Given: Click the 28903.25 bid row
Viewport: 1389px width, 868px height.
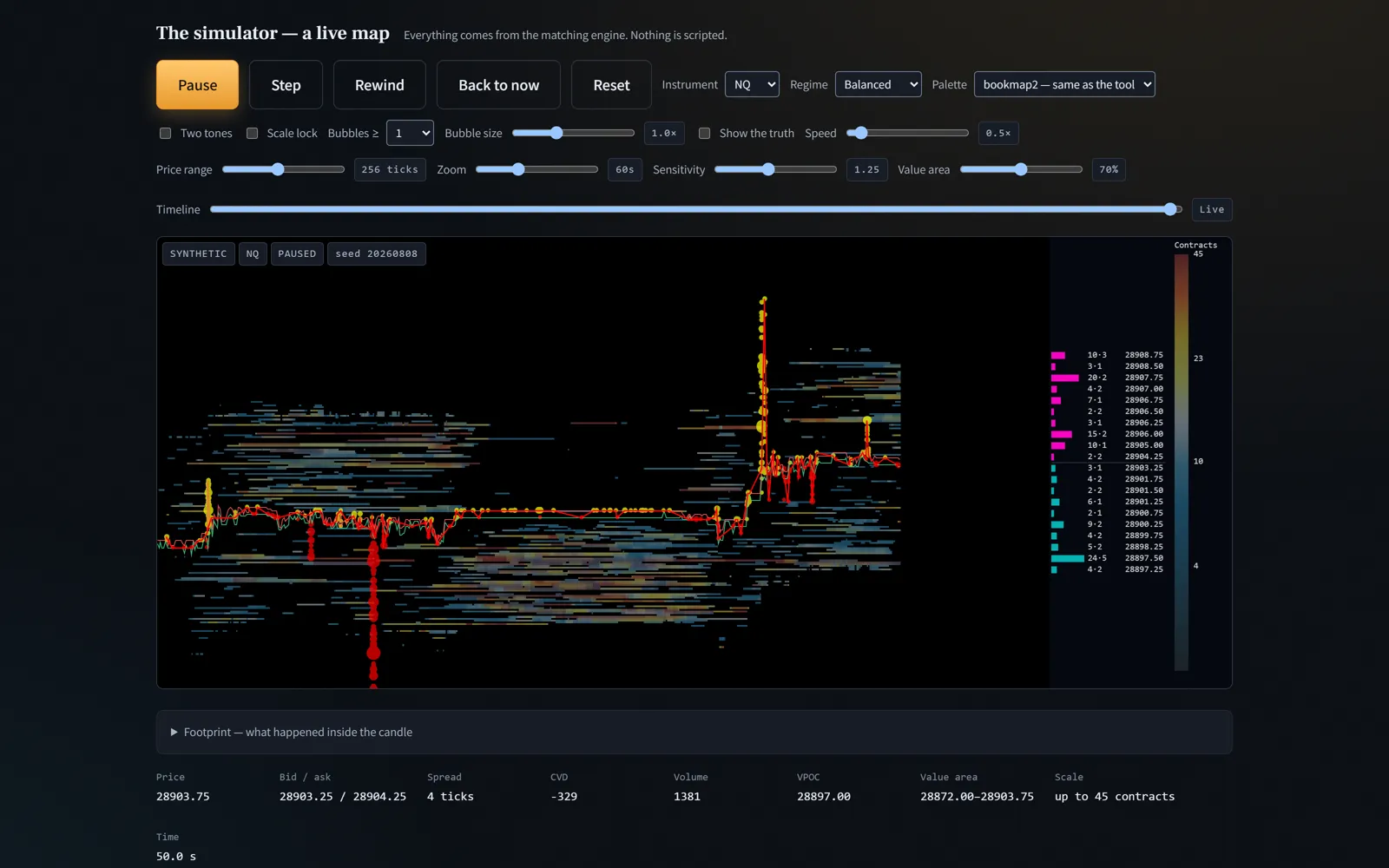Looking at the screenshot, I should click(1108, 468).
